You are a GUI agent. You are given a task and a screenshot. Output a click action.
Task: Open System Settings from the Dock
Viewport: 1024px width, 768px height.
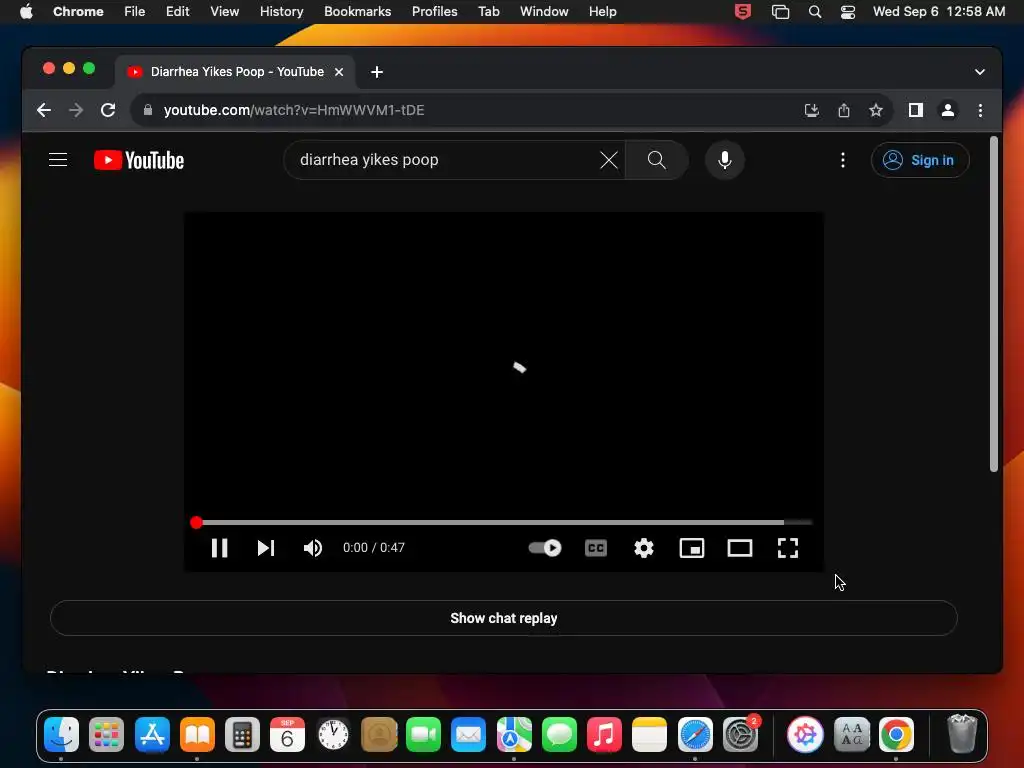(x=741, y=735)
